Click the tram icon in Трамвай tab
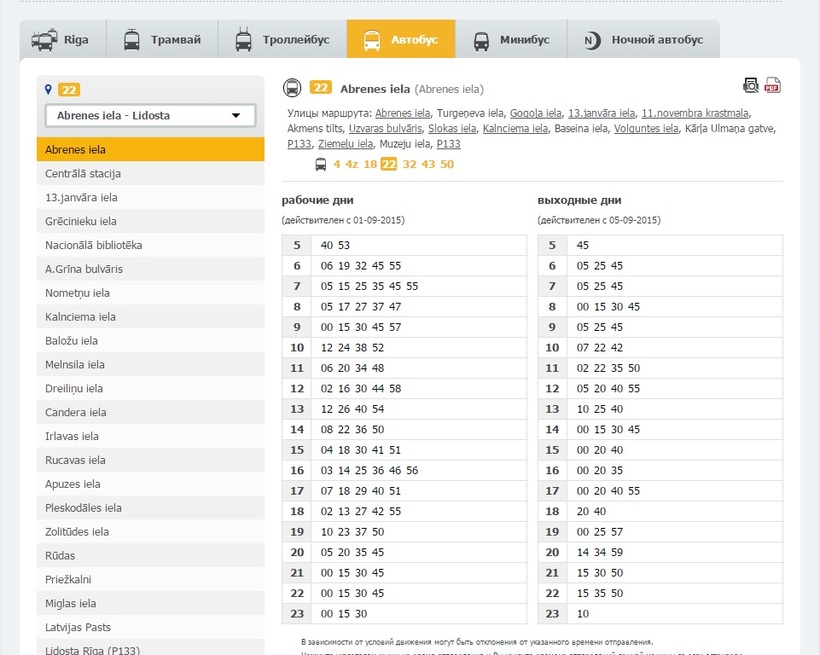 point(132,41)
